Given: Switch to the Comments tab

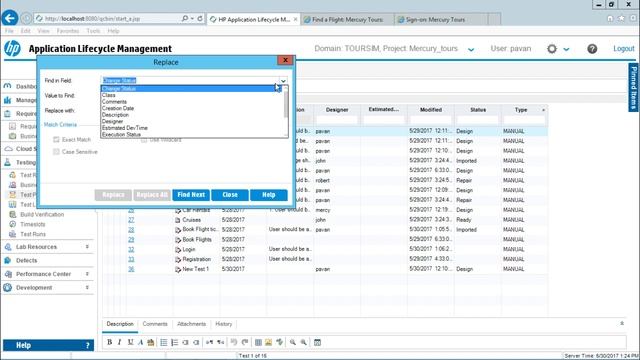Looking at the screenshot, I should [155, 324].
